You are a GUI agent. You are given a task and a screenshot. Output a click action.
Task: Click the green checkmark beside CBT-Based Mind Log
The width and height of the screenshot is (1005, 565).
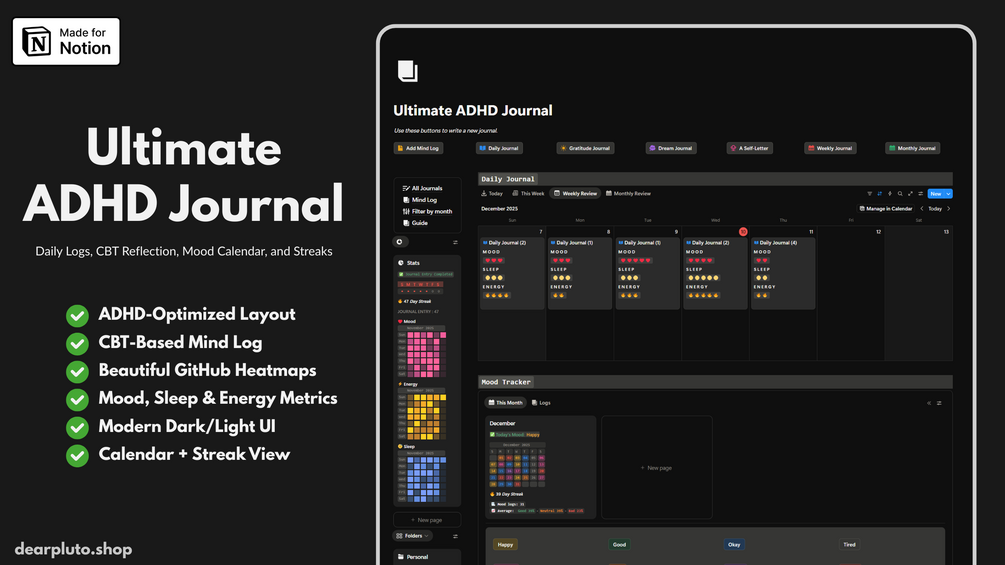pos(78,343)
